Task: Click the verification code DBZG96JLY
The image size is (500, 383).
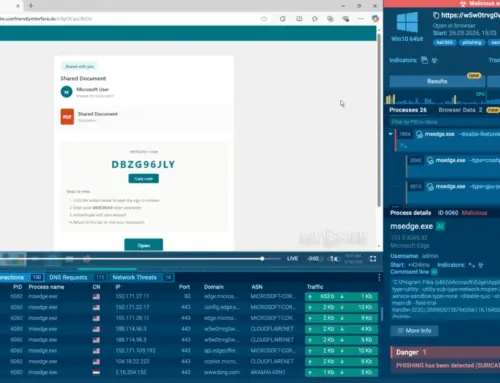Action: tap(143, 165)
